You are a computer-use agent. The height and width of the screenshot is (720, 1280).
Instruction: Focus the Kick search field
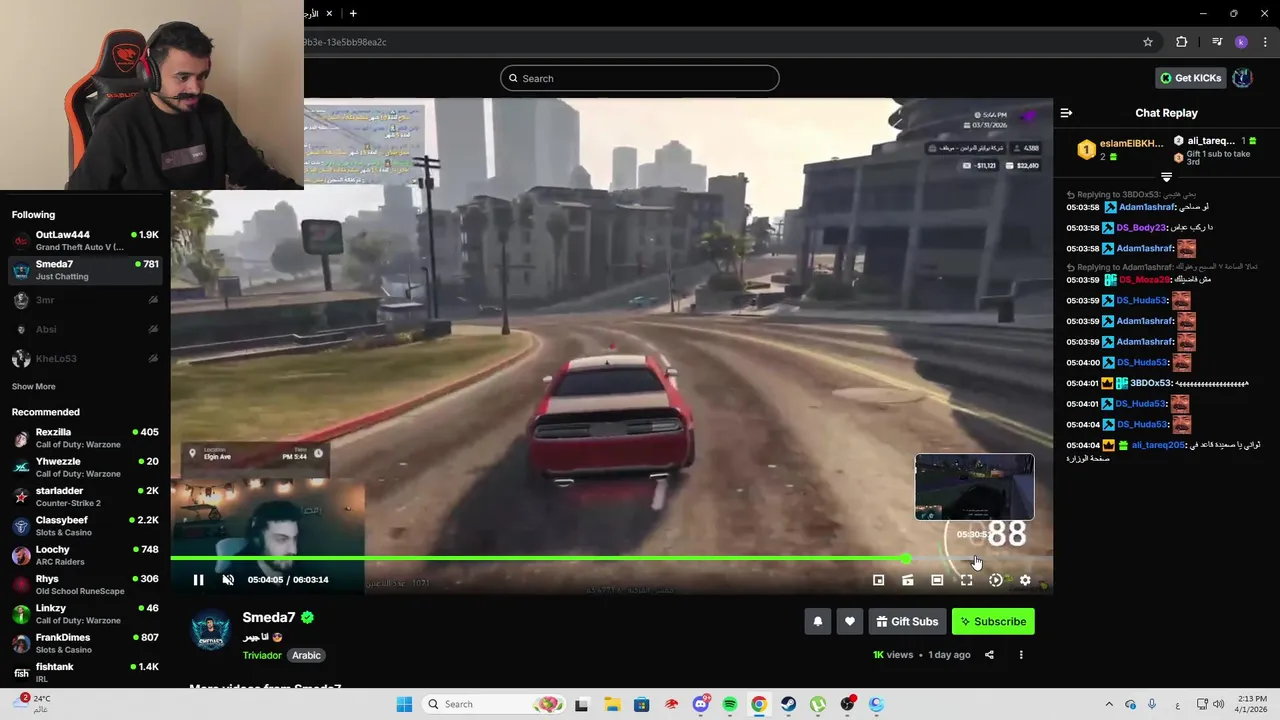click(x=640, y=78)
